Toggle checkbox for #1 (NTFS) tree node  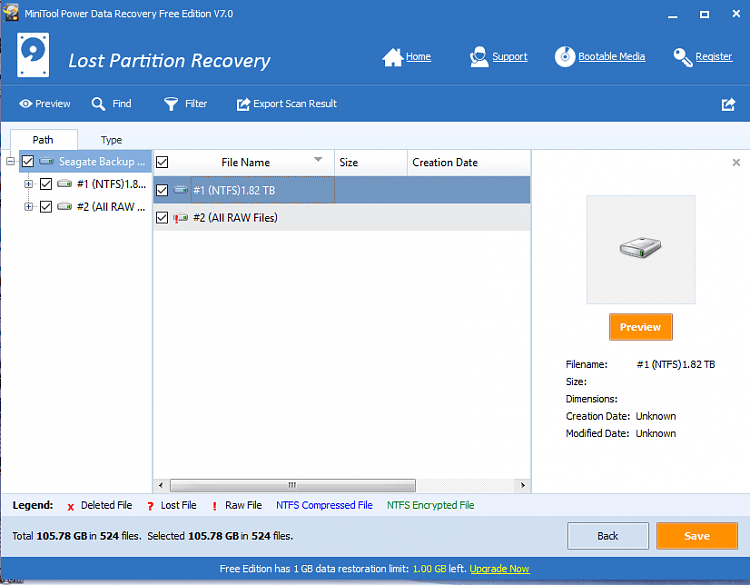click(x=46, y=184)
